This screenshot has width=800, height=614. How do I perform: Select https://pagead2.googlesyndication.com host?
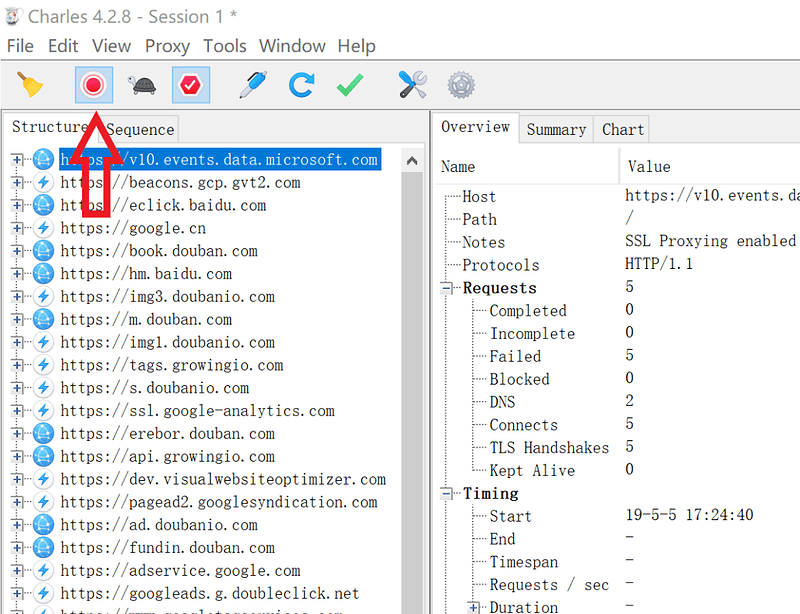(219, 502)
